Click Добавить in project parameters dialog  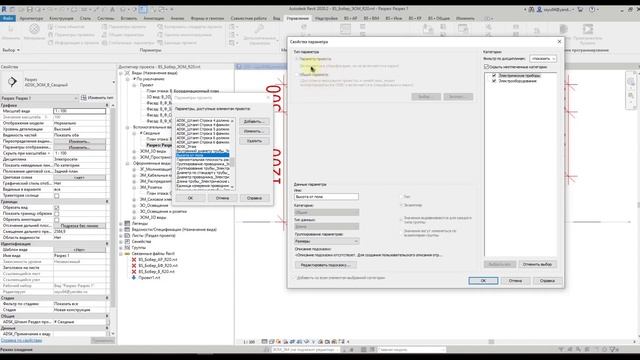(254, 121)
